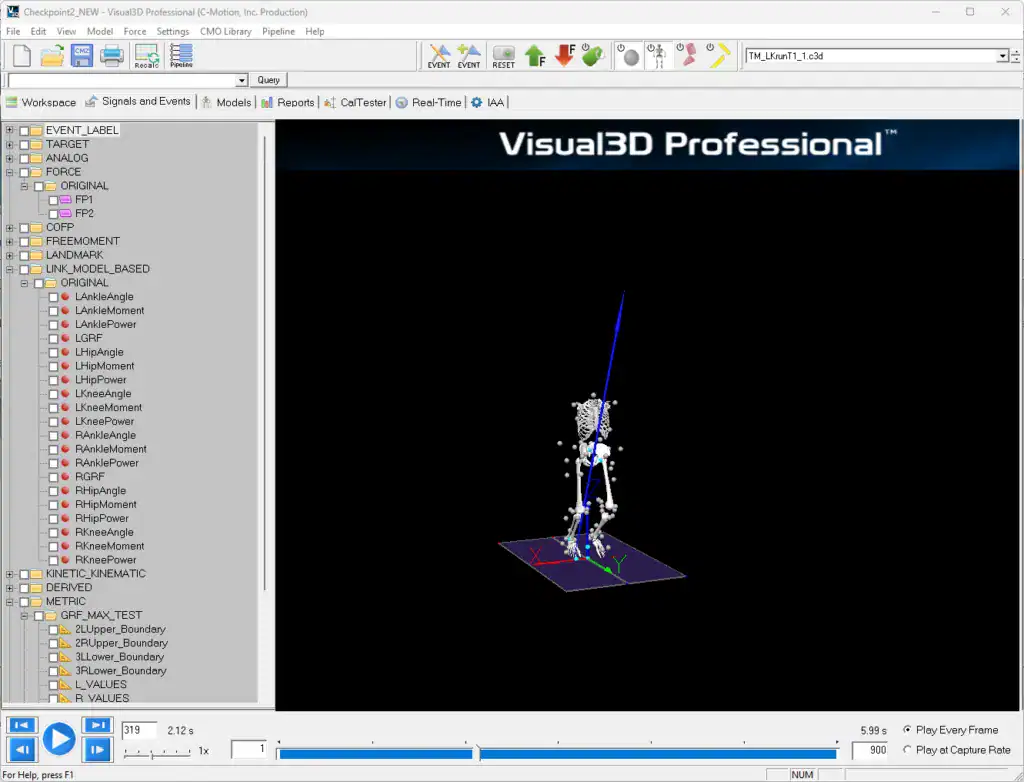Expand the KINETIC_KINEMATIC folder

point(10,574)
